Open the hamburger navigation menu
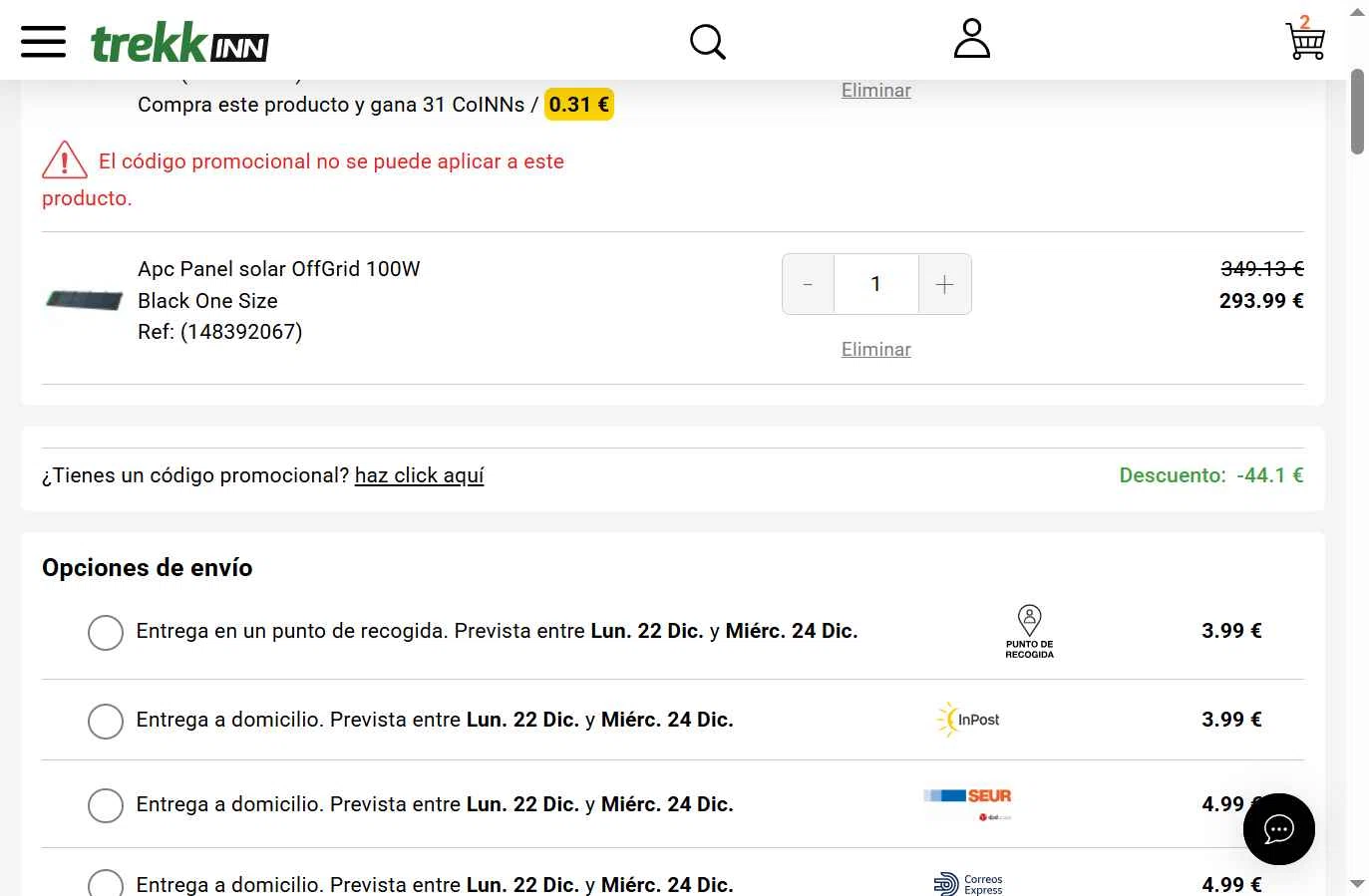Screen dimensions: 1369x896 click(x=43, y=42)
